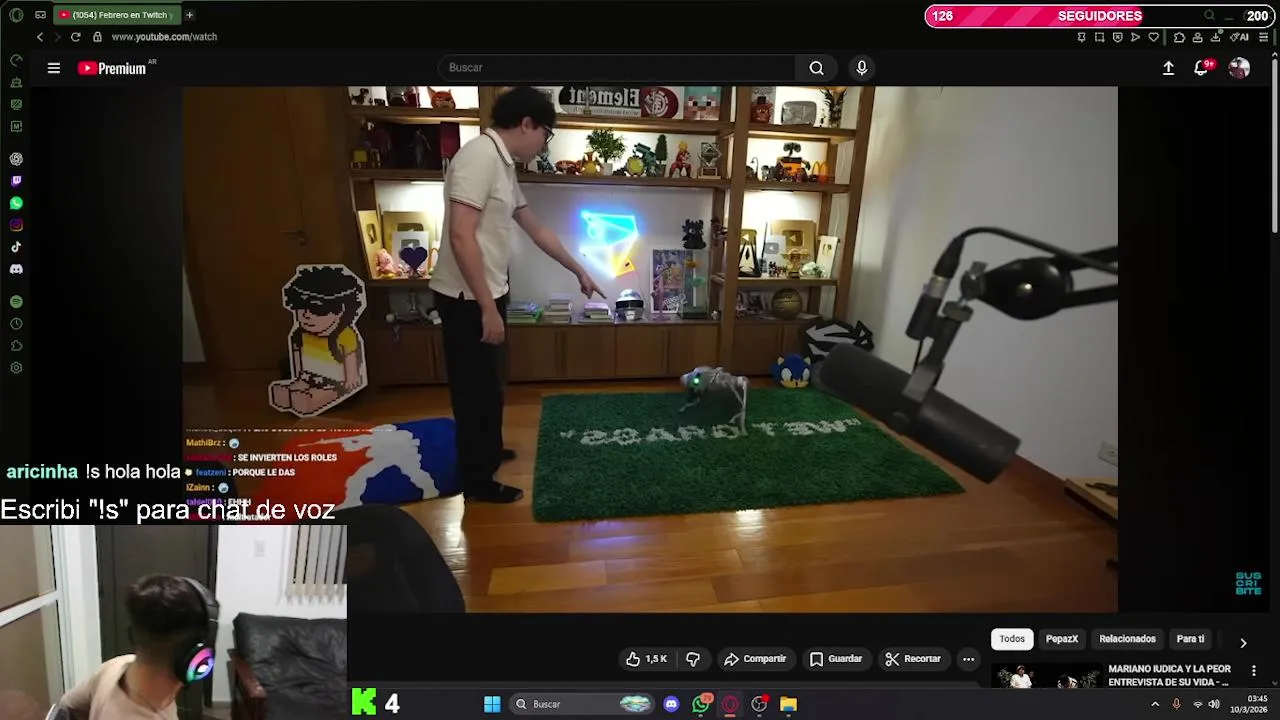Open extensions cube in the sidebar
The image size is (1280, 720).
16,346
